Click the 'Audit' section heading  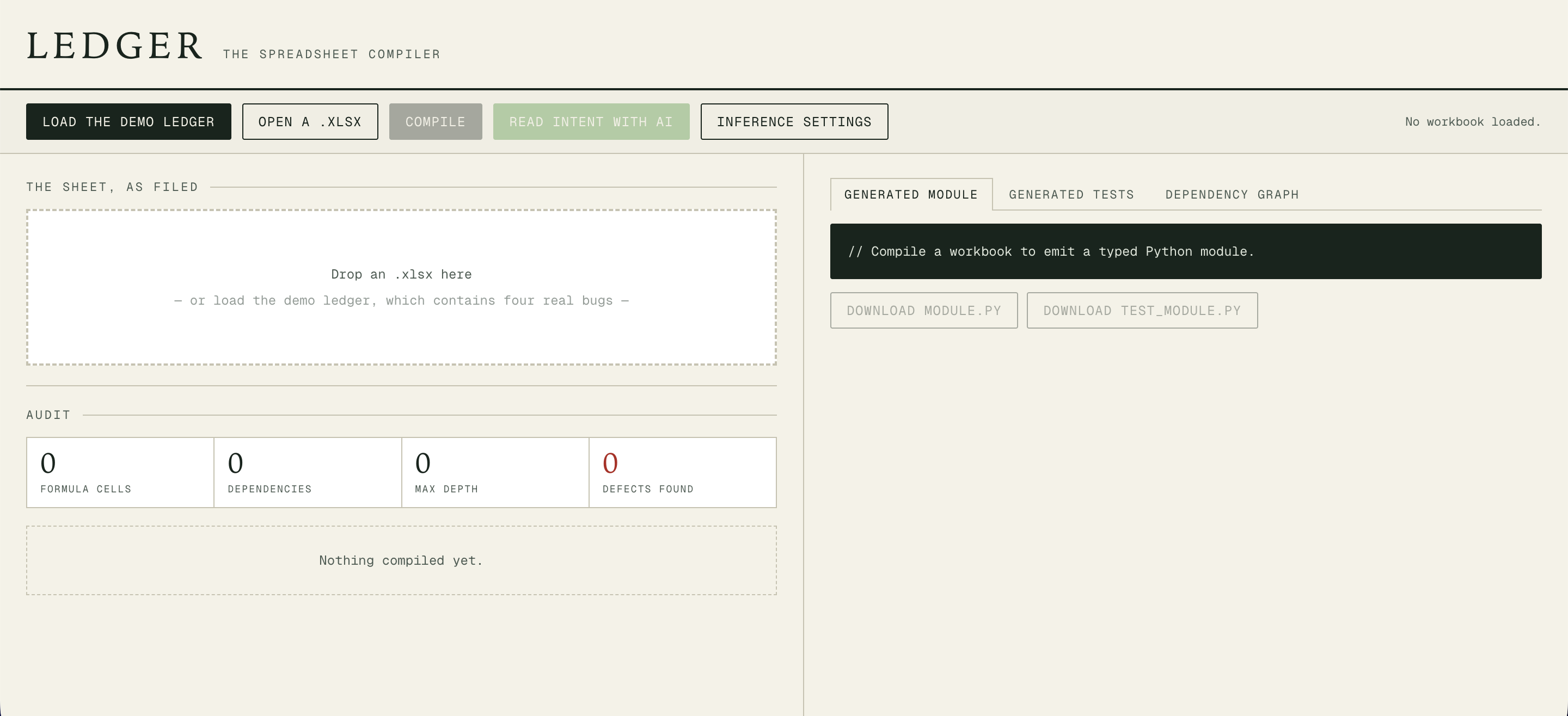tap(48, 415)
